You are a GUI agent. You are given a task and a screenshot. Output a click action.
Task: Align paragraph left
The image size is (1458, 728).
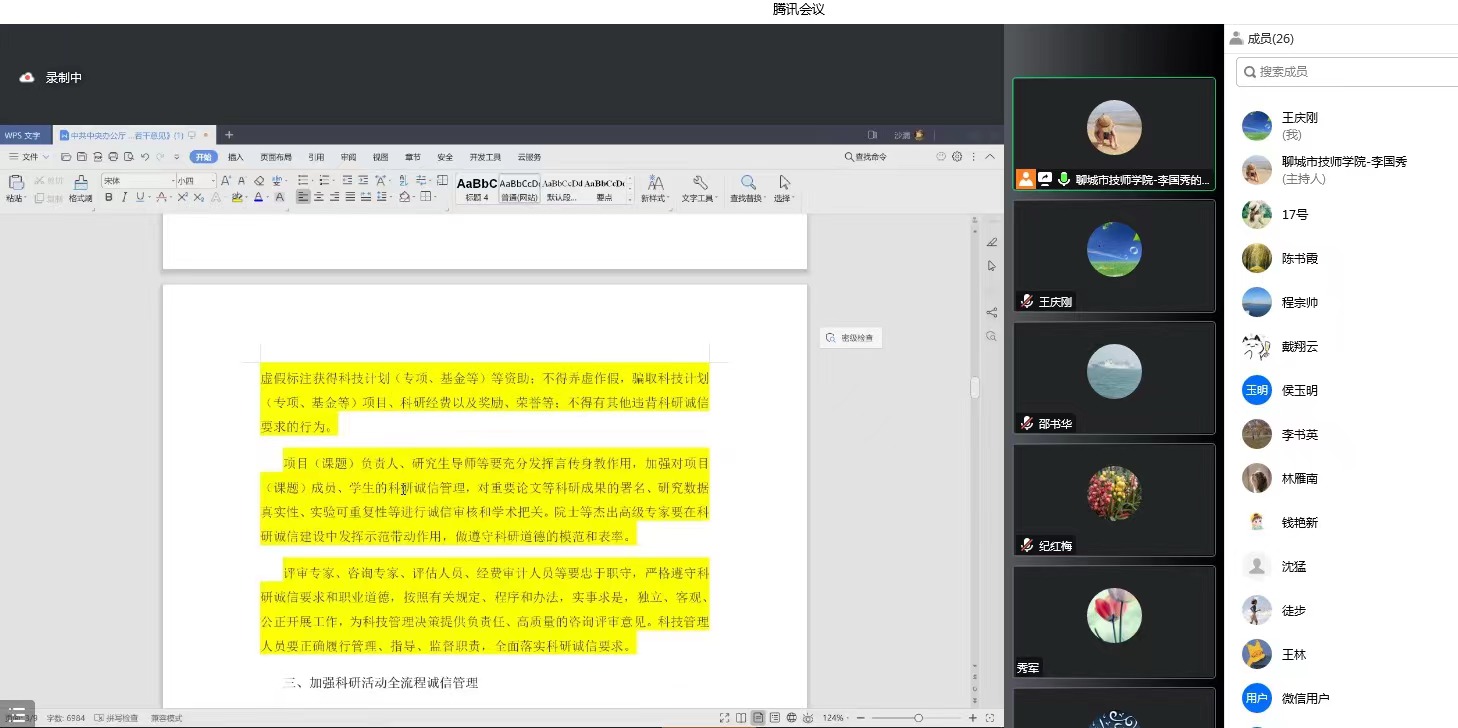pyautogui.click(x=303, y=197)
